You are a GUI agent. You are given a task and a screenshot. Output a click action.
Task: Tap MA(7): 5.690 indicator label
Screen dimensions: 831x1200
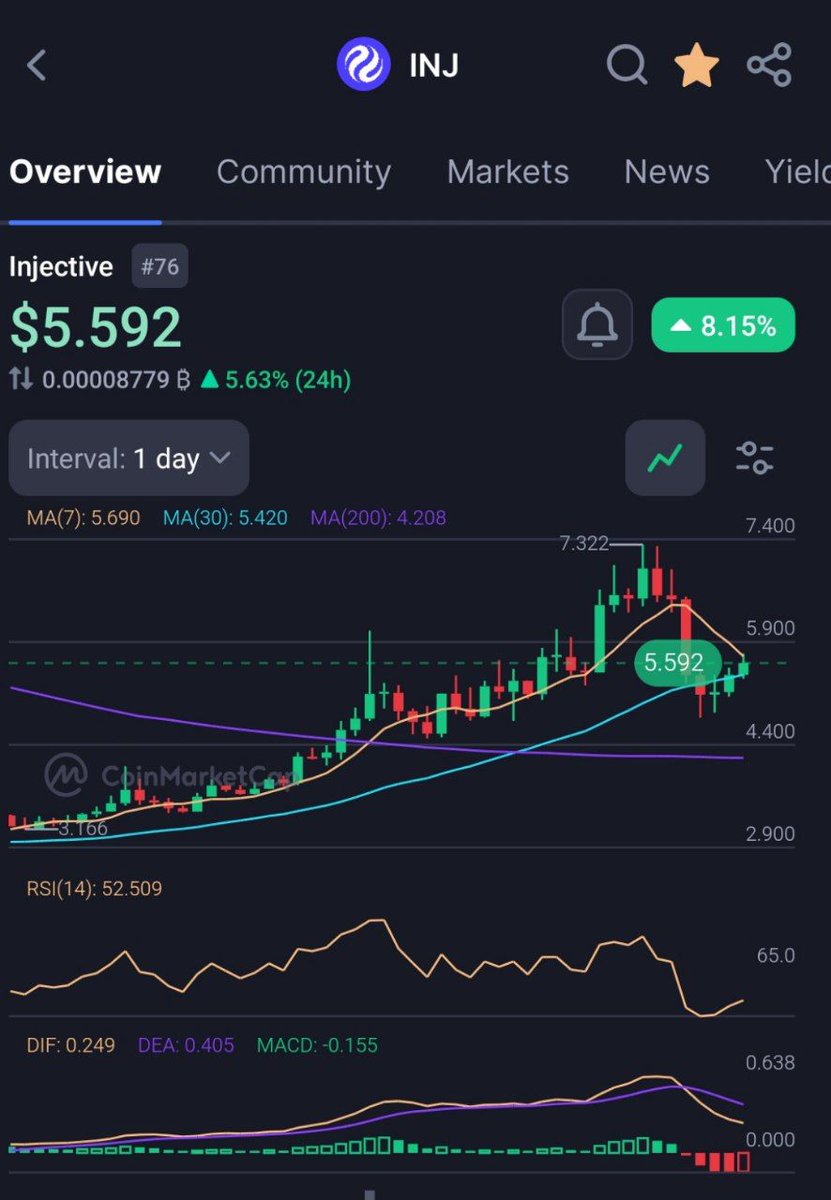pos(84,518)
